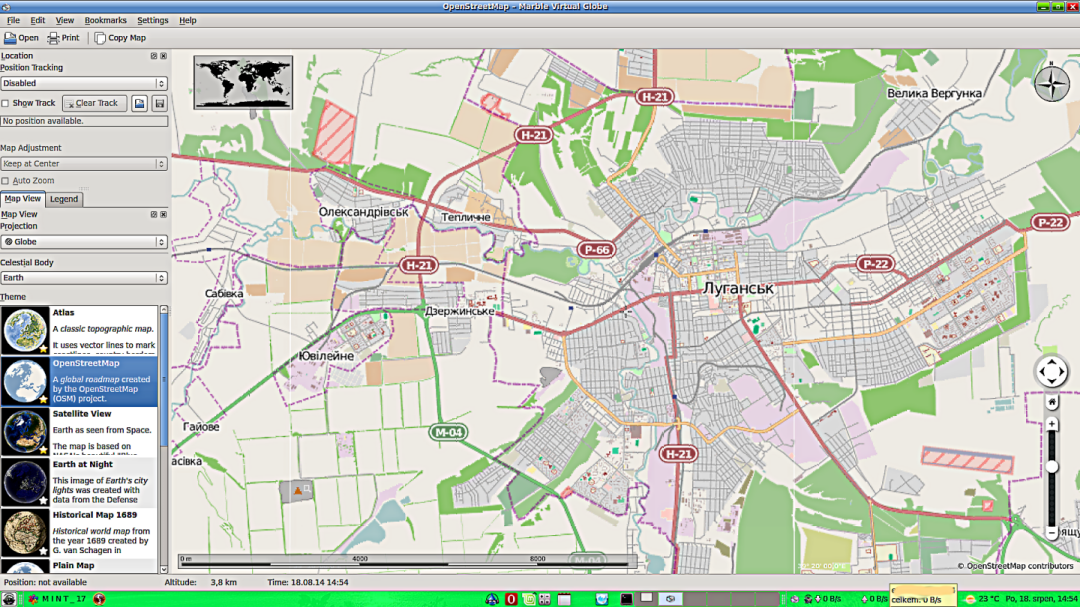The height and width of the screenshot is (607, 1080).
Task: Click the Print toolbar button
Action: click(x=63, y=38)
